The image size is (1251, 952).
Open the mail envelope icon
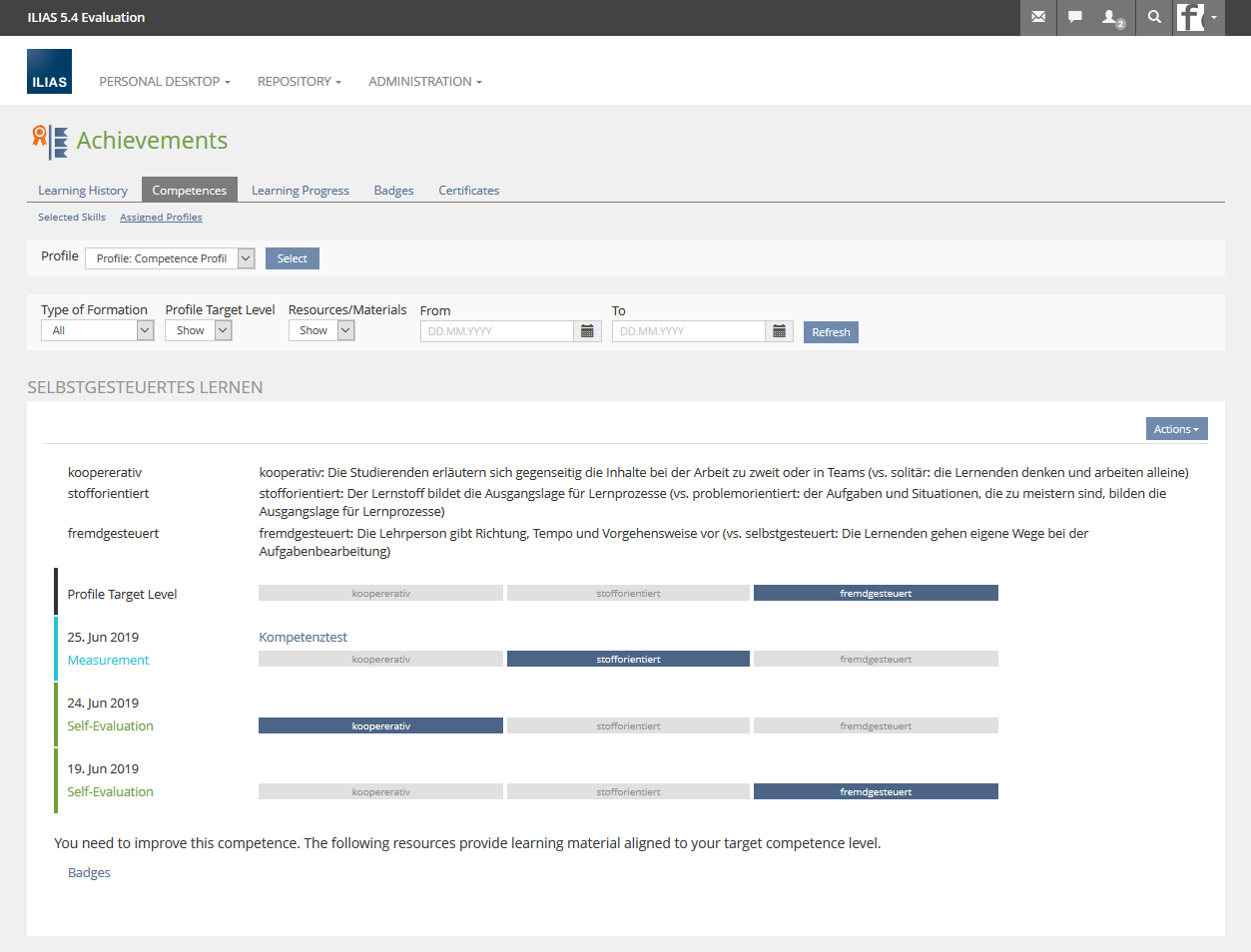pos(1038,17)
